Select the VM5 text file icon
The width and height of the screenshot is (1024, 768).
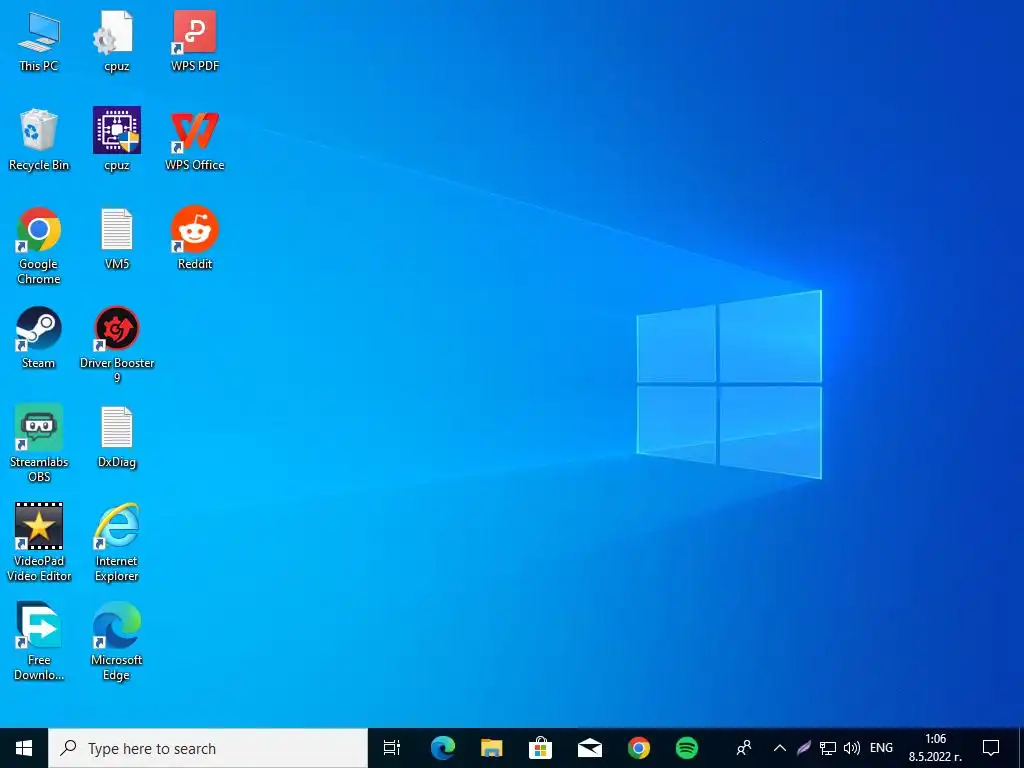116,239
